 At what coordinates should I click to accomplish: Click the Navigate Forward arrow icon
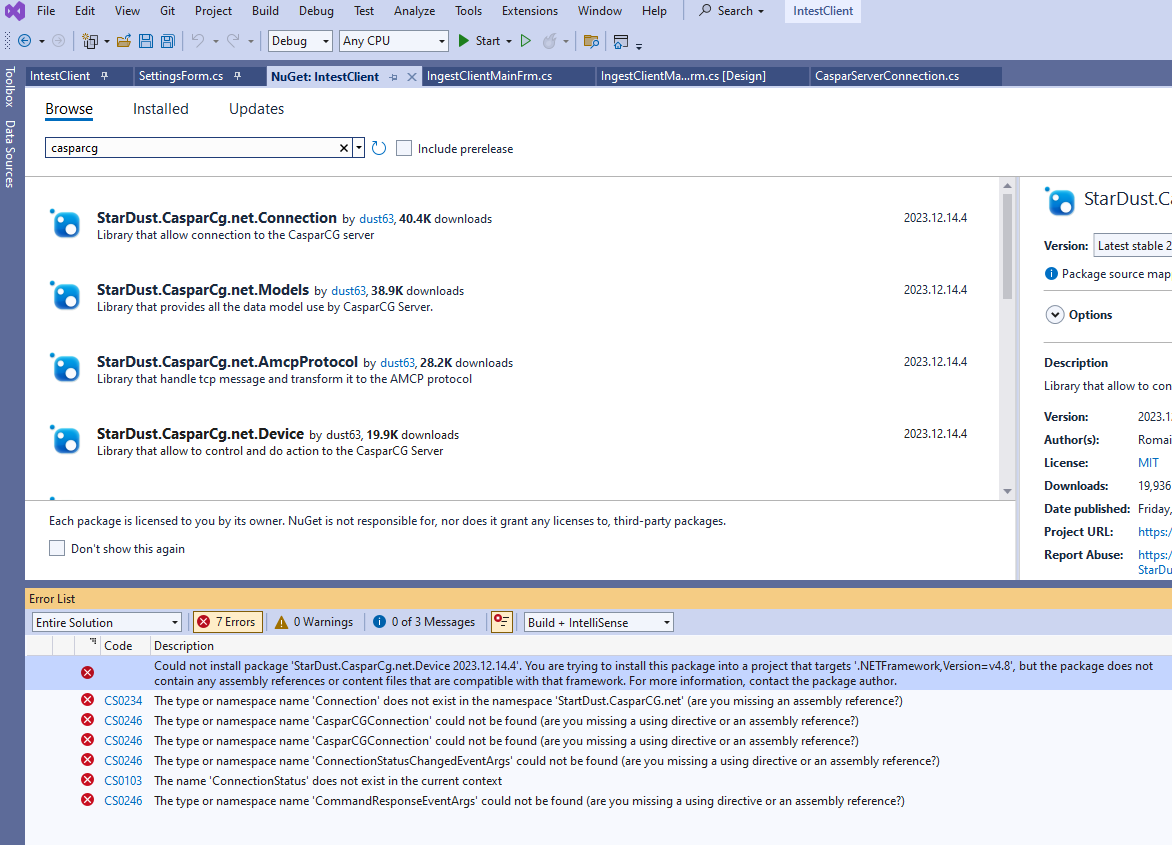click(x=58, y=41)
